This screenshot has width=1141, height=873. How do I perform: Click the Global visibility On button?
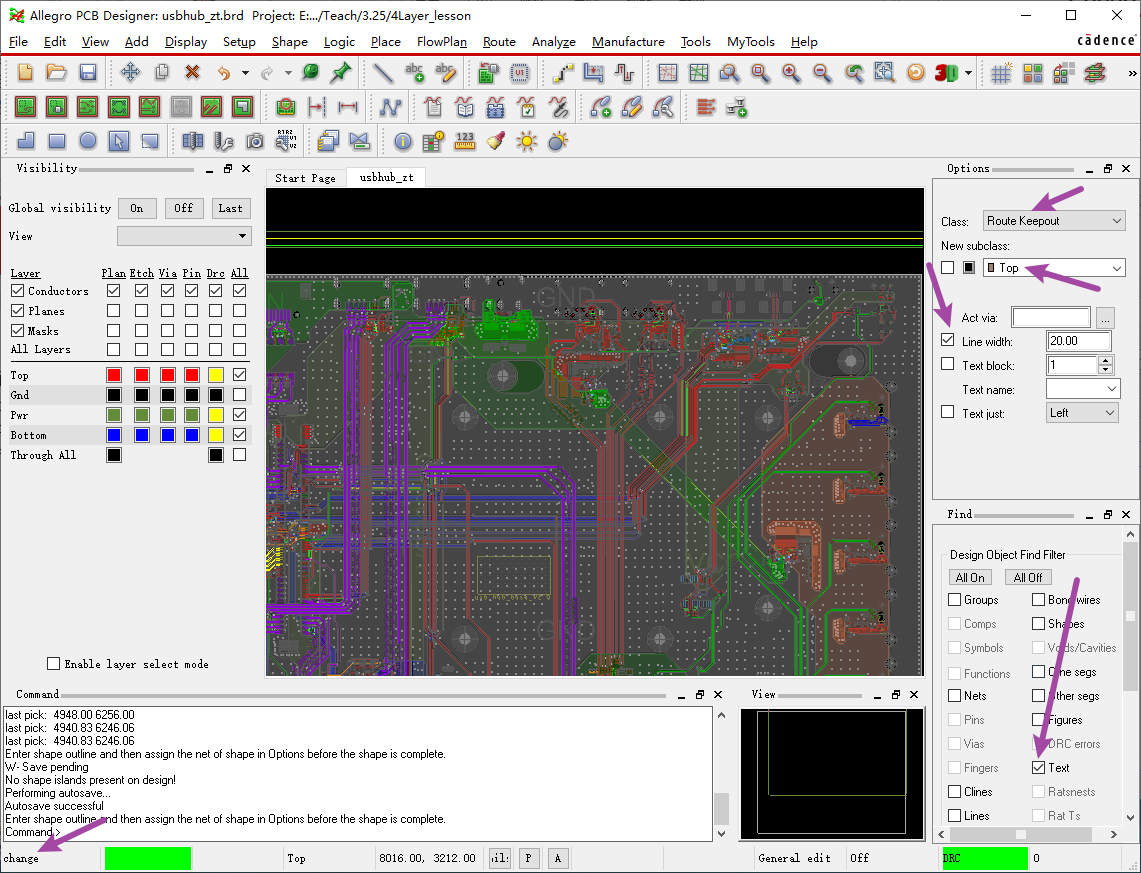(137, 208)
